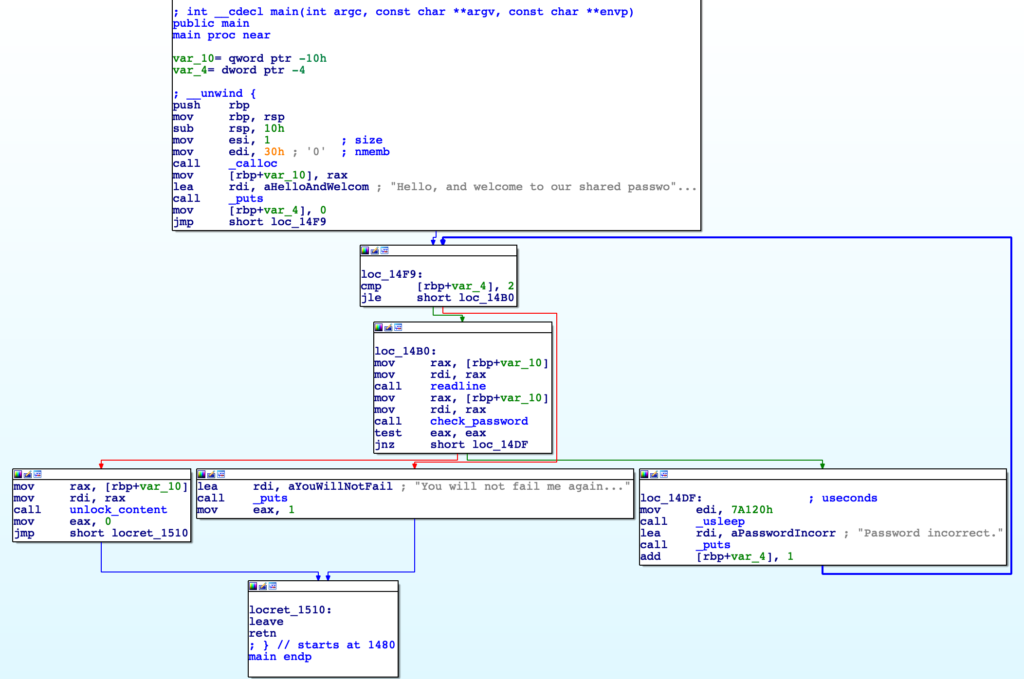Click the pencil icon on the unlock_content block
The image size is (1024, 679).
point(28,474)
